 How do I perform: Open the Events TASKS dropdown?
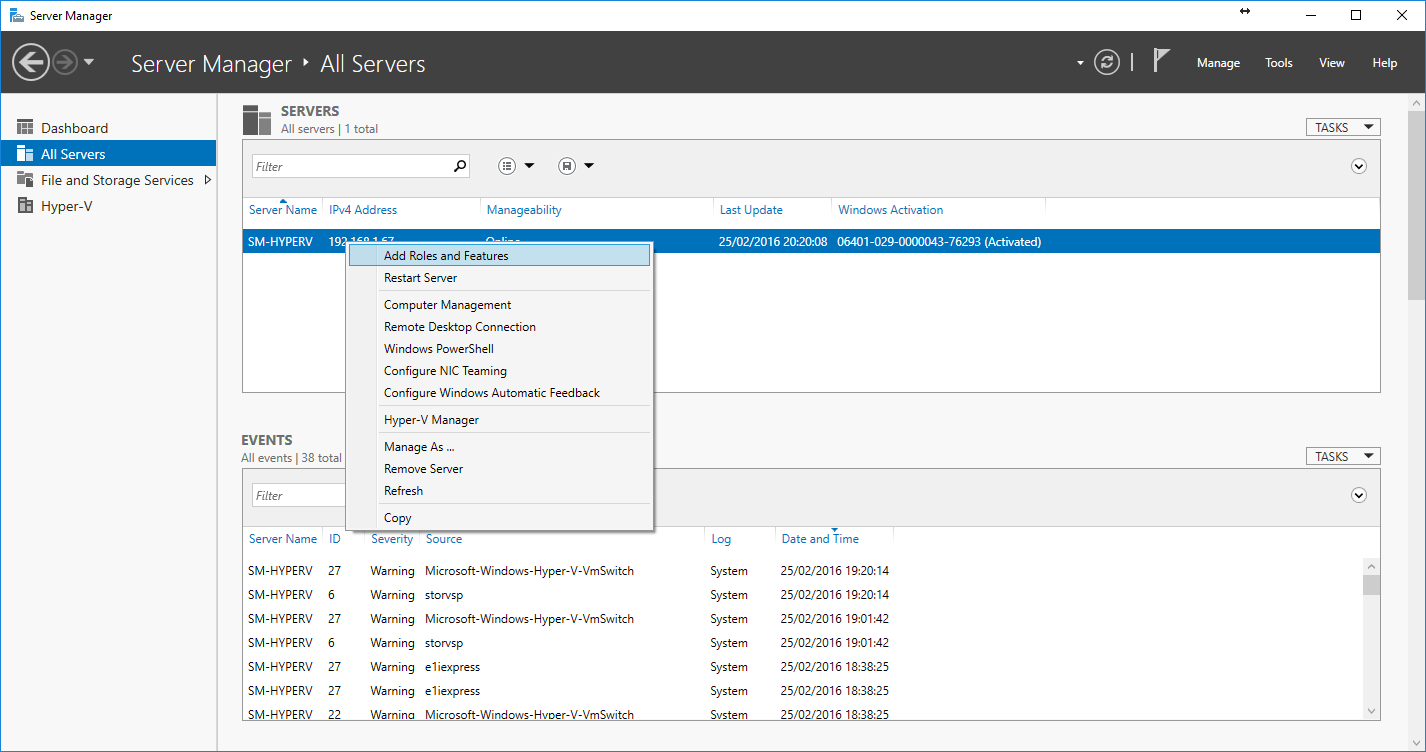click(x=1343, y=456)
